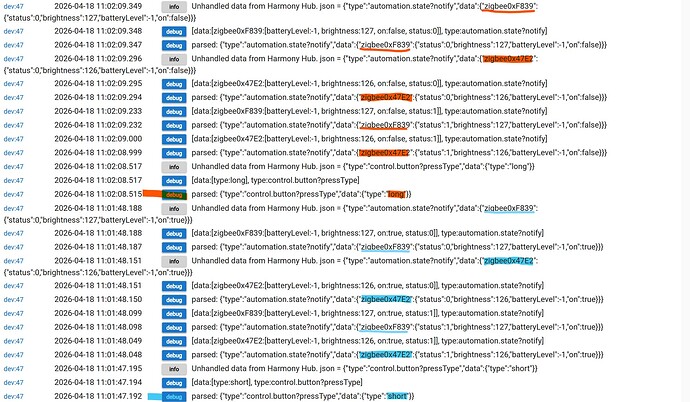Click the debug badge at 11:01:48.048
This screenshot has height=402, width=690.
(174, 355)
